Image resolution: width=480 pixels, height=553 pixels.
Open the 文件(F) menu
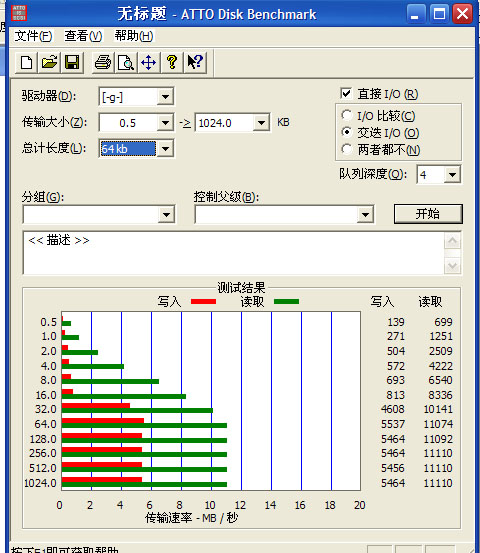pos(33,36)
